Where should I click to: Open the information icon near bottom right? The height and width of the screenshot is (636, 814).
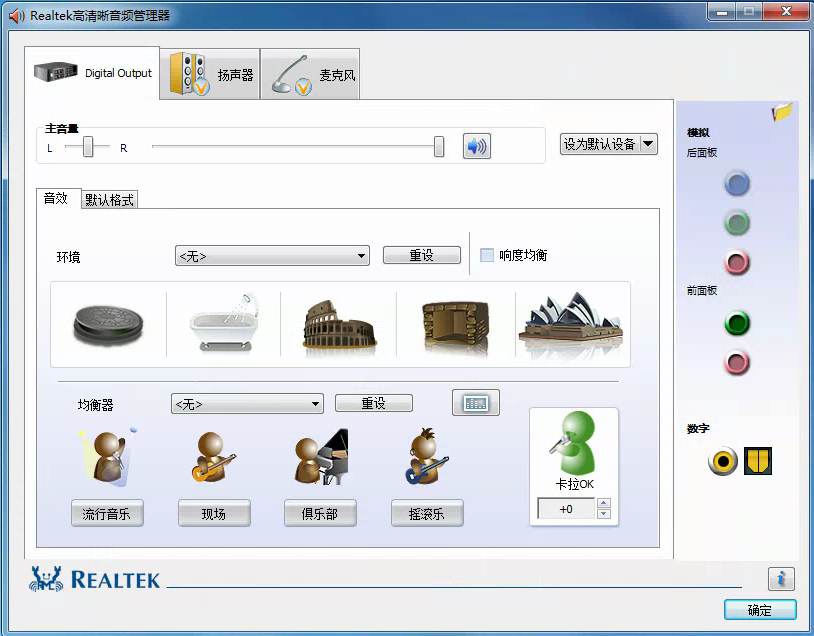pos(781,578)
